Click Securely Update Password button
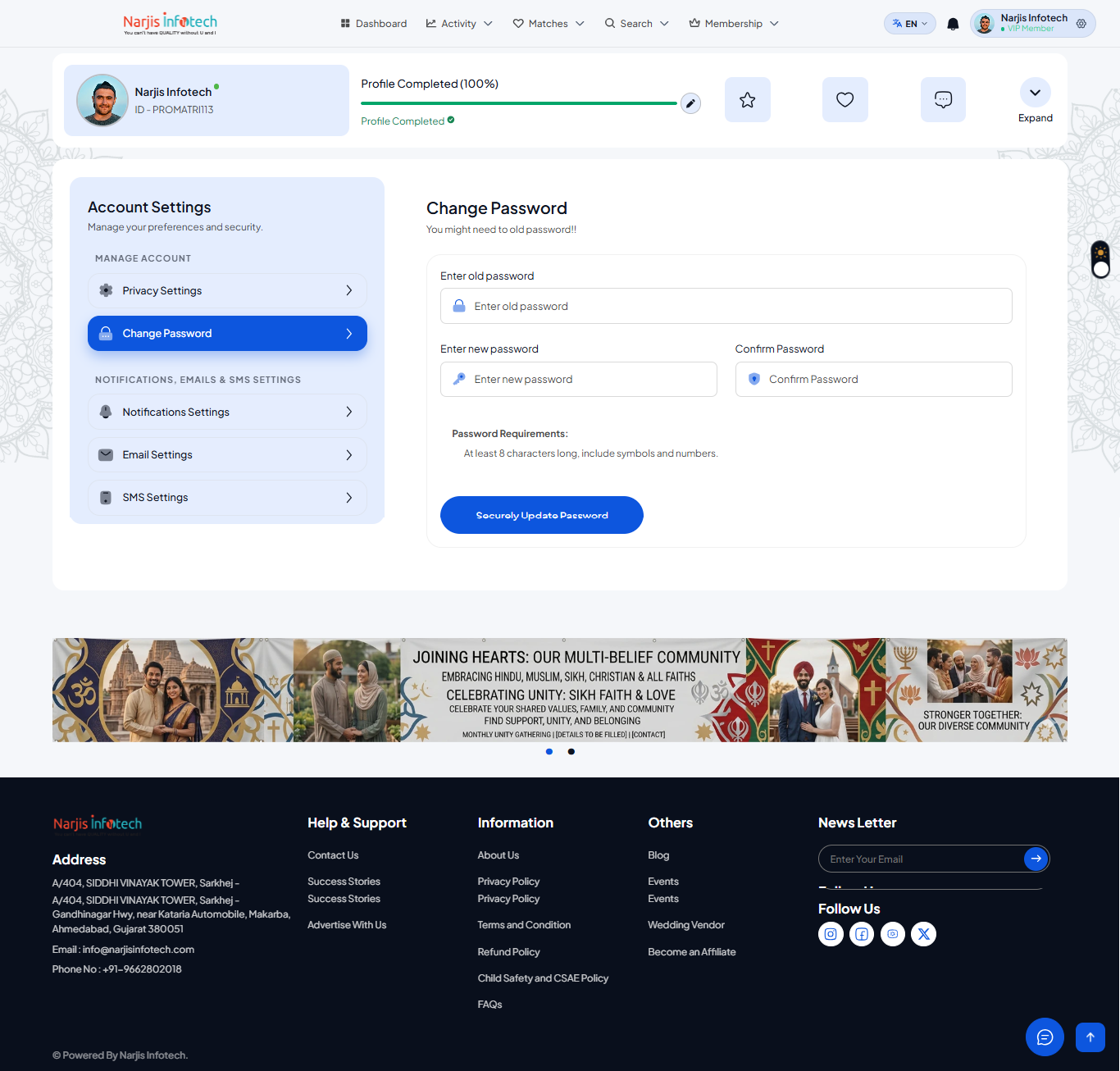Image resolution: width=1120 pixels, height=1071 pixels. pos(542,515)
